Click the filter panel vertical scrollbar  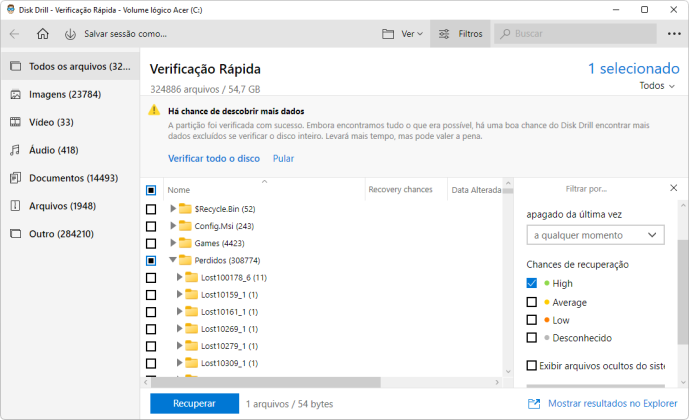[682, 292]
